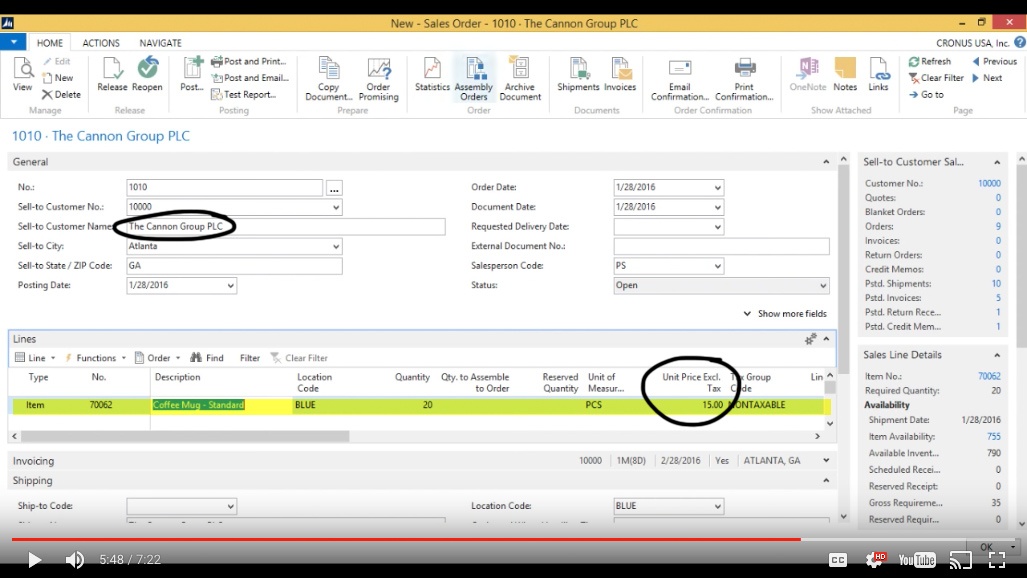Open Test Report
Screen dimensions: 1027x578
coord(243,94)
